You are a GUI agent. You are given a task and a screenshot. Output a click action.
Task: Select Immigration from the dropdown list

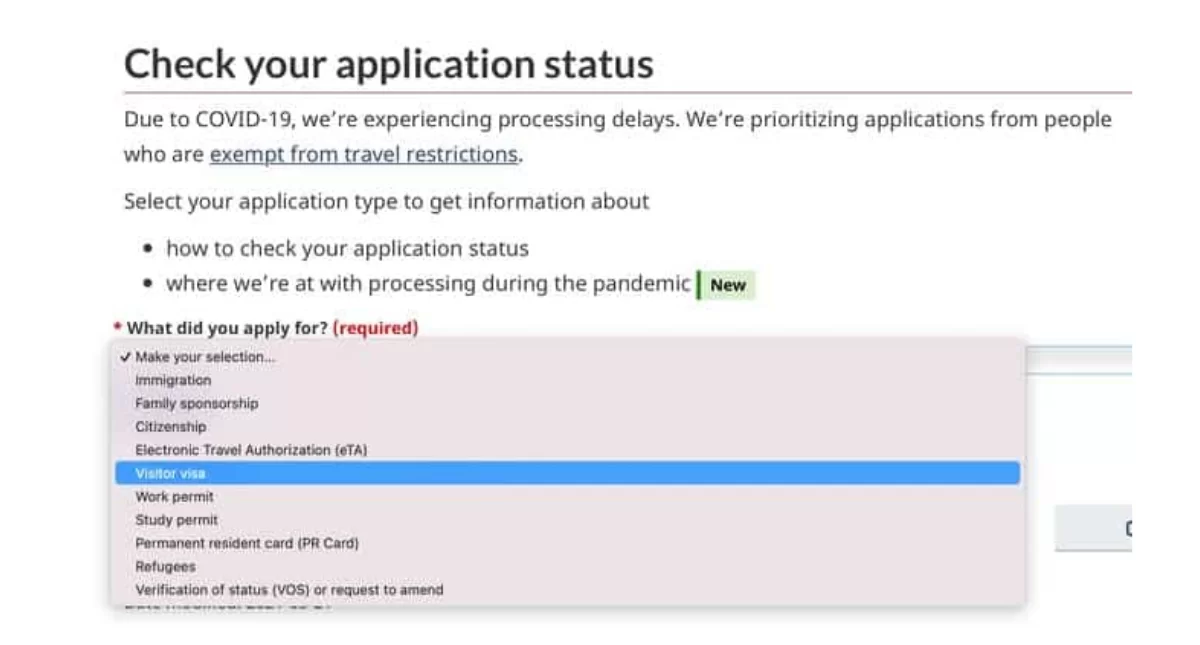(x=173, y=381)
